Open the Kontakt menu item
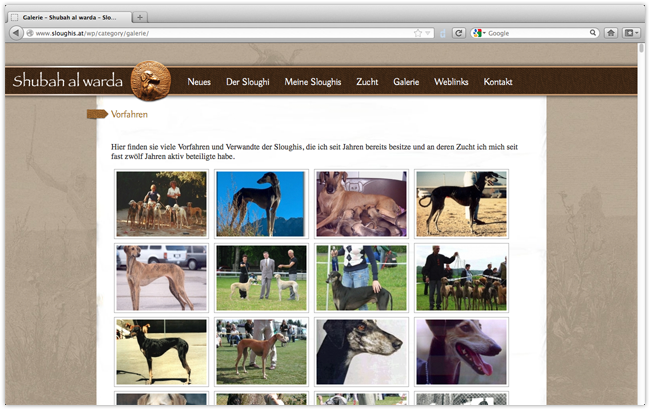 [x=497, y=82]
